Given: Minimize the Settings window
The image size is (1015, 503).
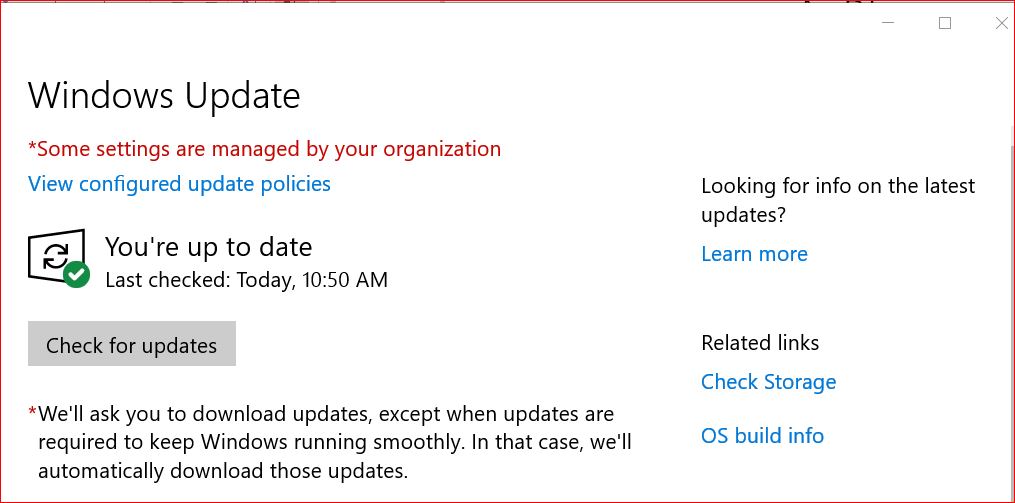Looking at the screenshot, I should click(x=888, y=24).
